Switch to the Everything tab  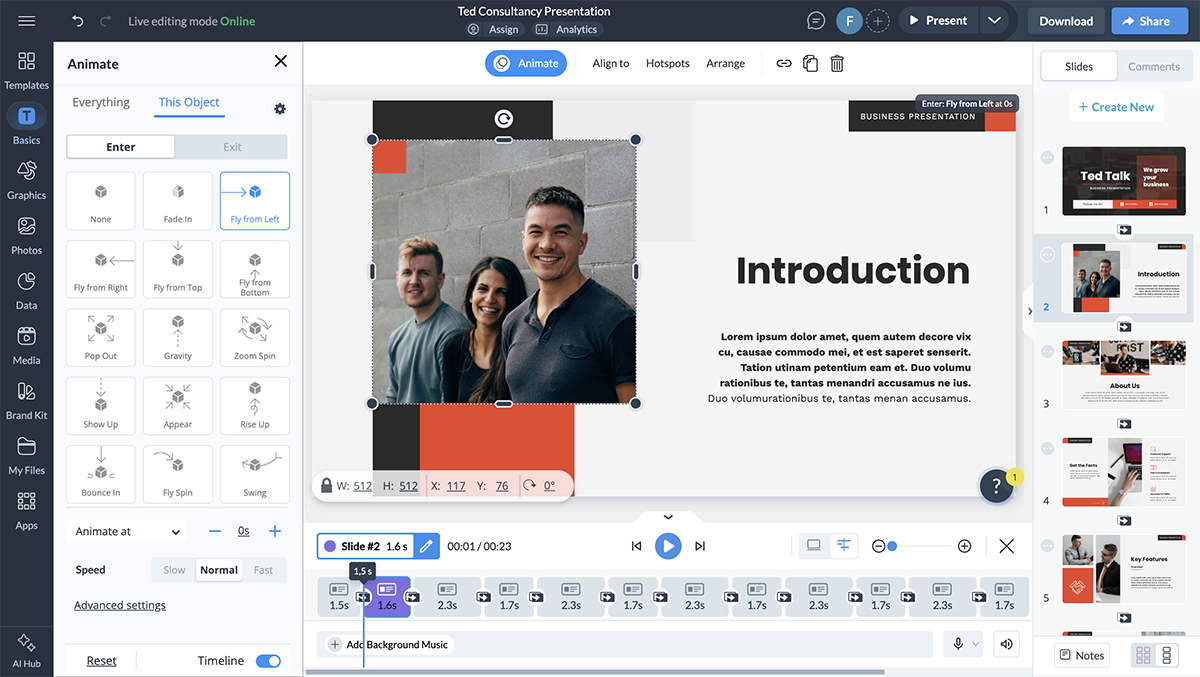pos(101,103)
